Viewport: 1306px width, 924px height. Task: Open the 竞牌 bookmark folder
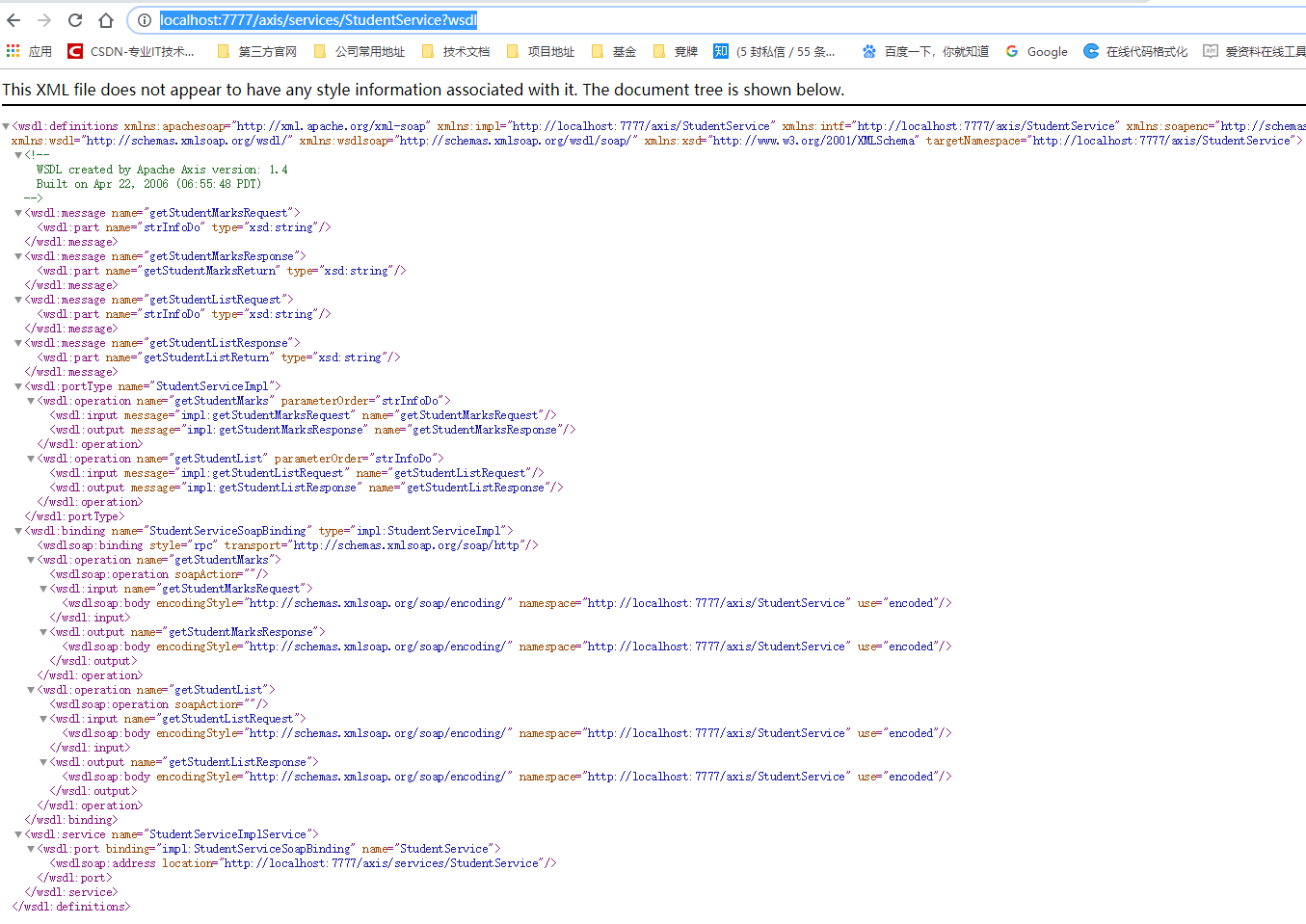pos(676,51)
